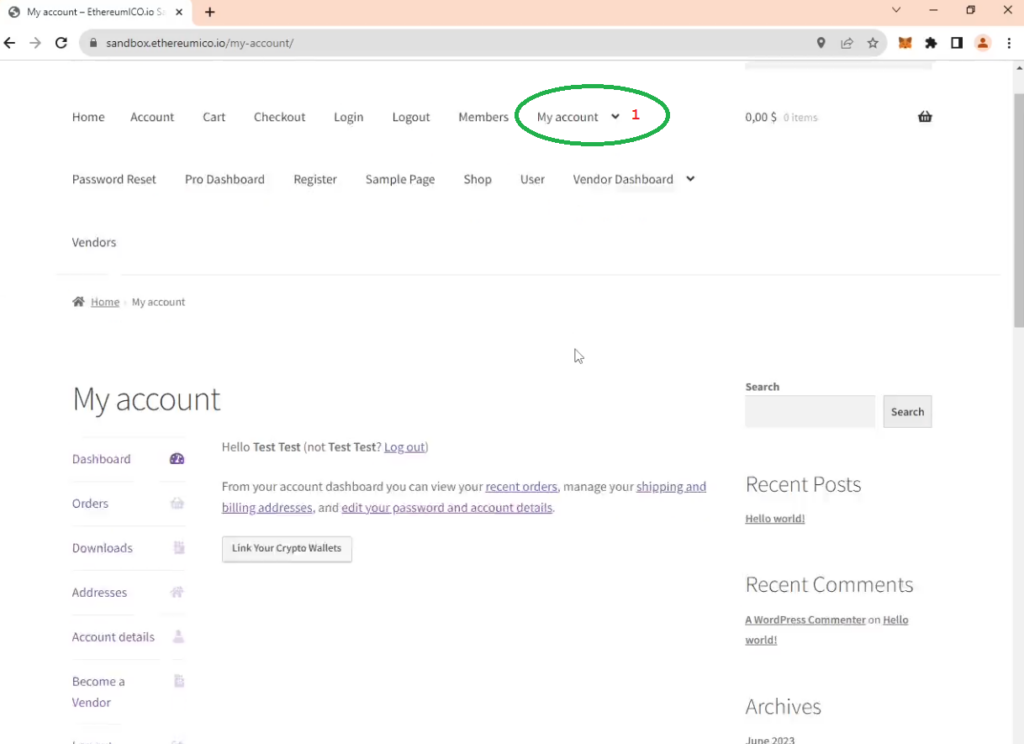Bookmark this page with star icon
This screenshot has width=1024, height=744.
(873, 43)
